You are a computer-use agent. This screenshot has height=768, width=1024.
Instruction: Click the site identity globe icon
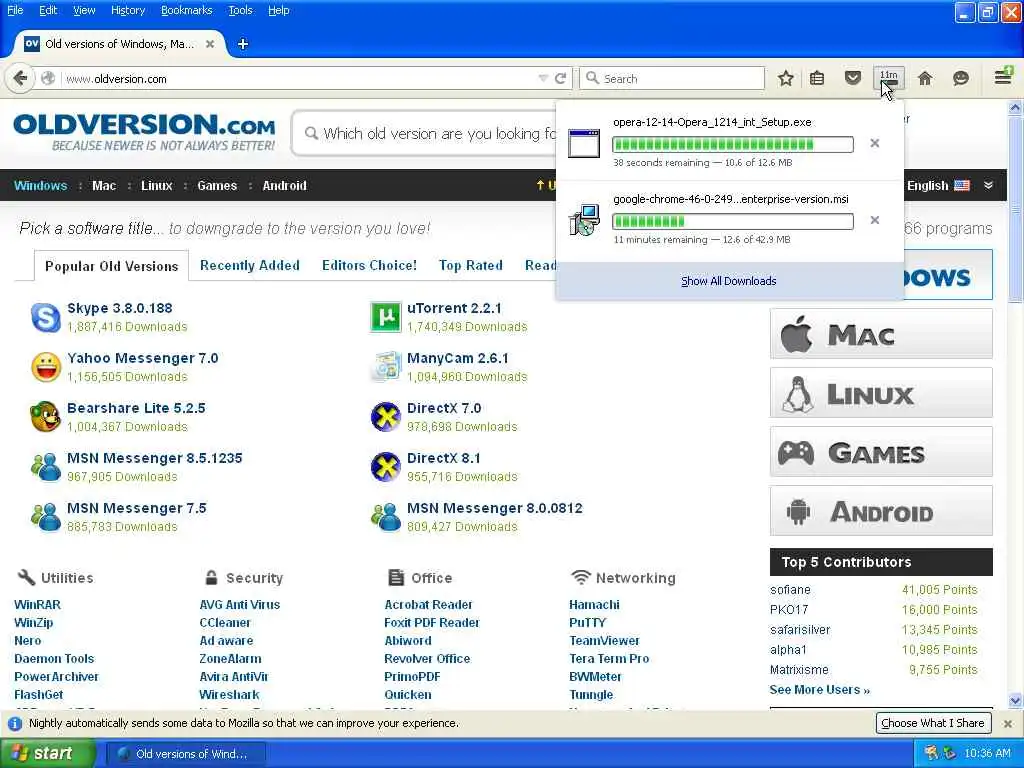(48, 78)
